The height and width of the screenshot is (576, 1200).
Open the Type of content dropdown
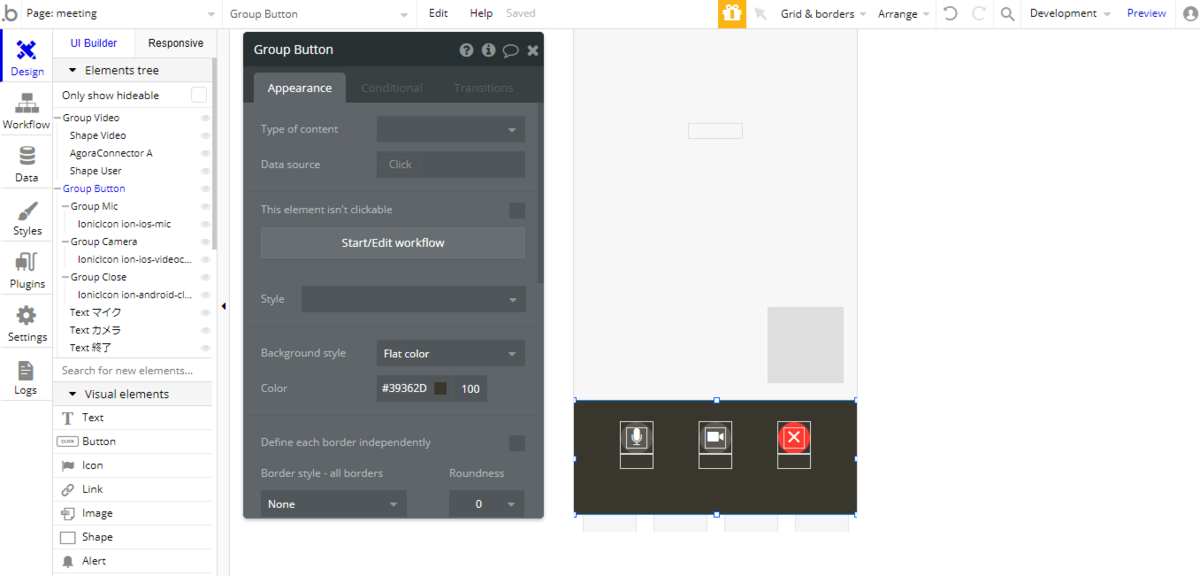click(451, 129)
